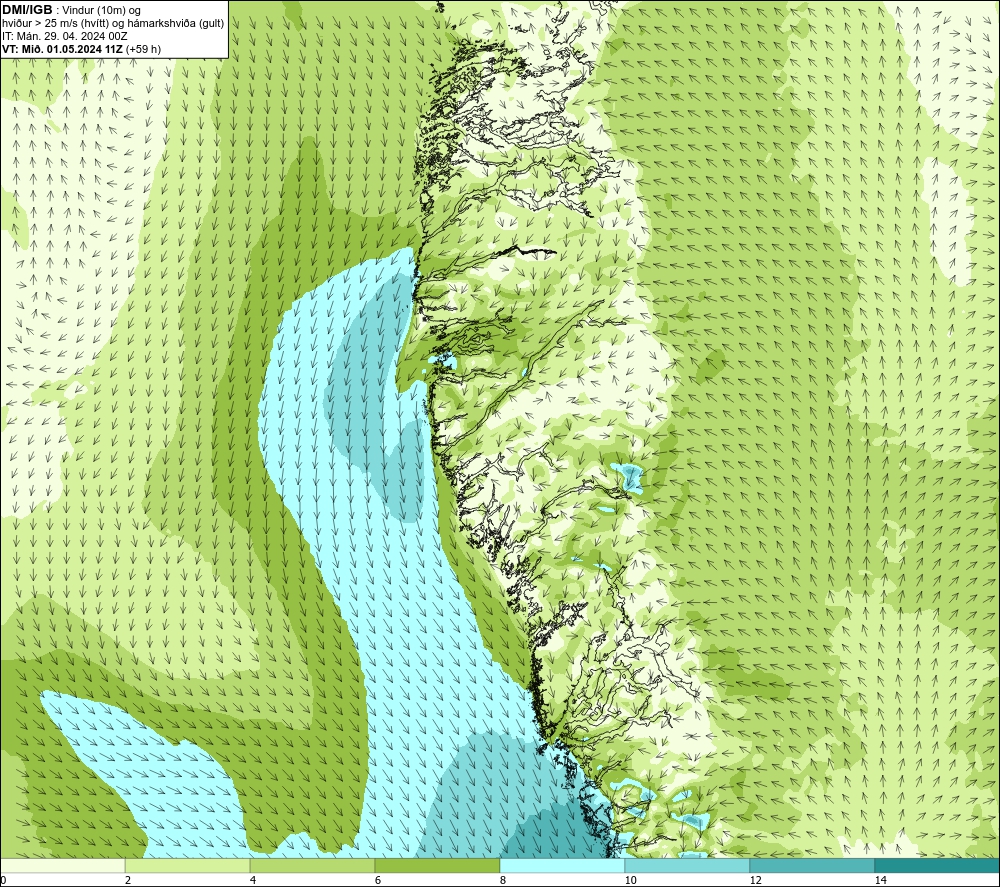Click the olive green 6–8 m/s scale segment

438,865
